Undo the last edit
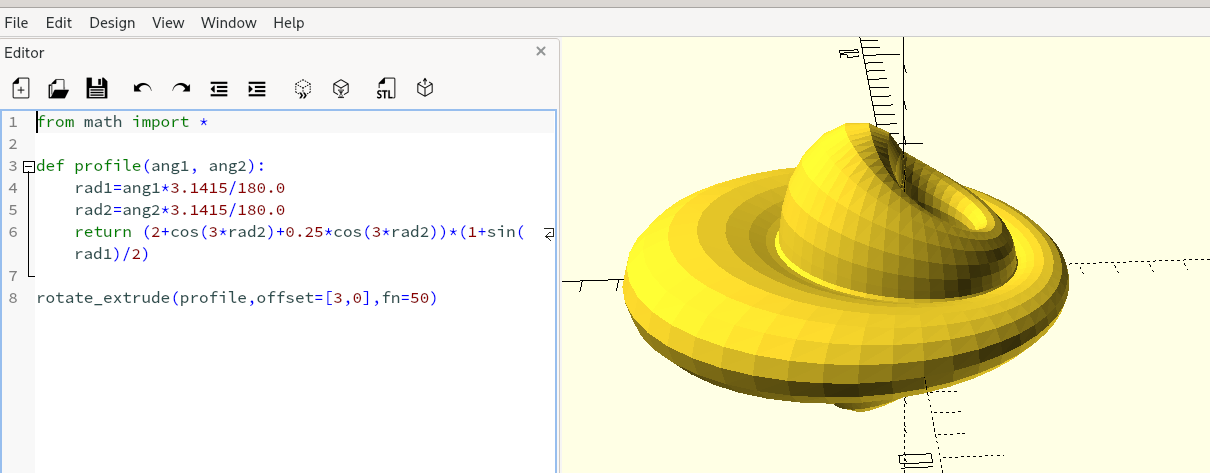The image size is (1210, 473). [142, 89]
